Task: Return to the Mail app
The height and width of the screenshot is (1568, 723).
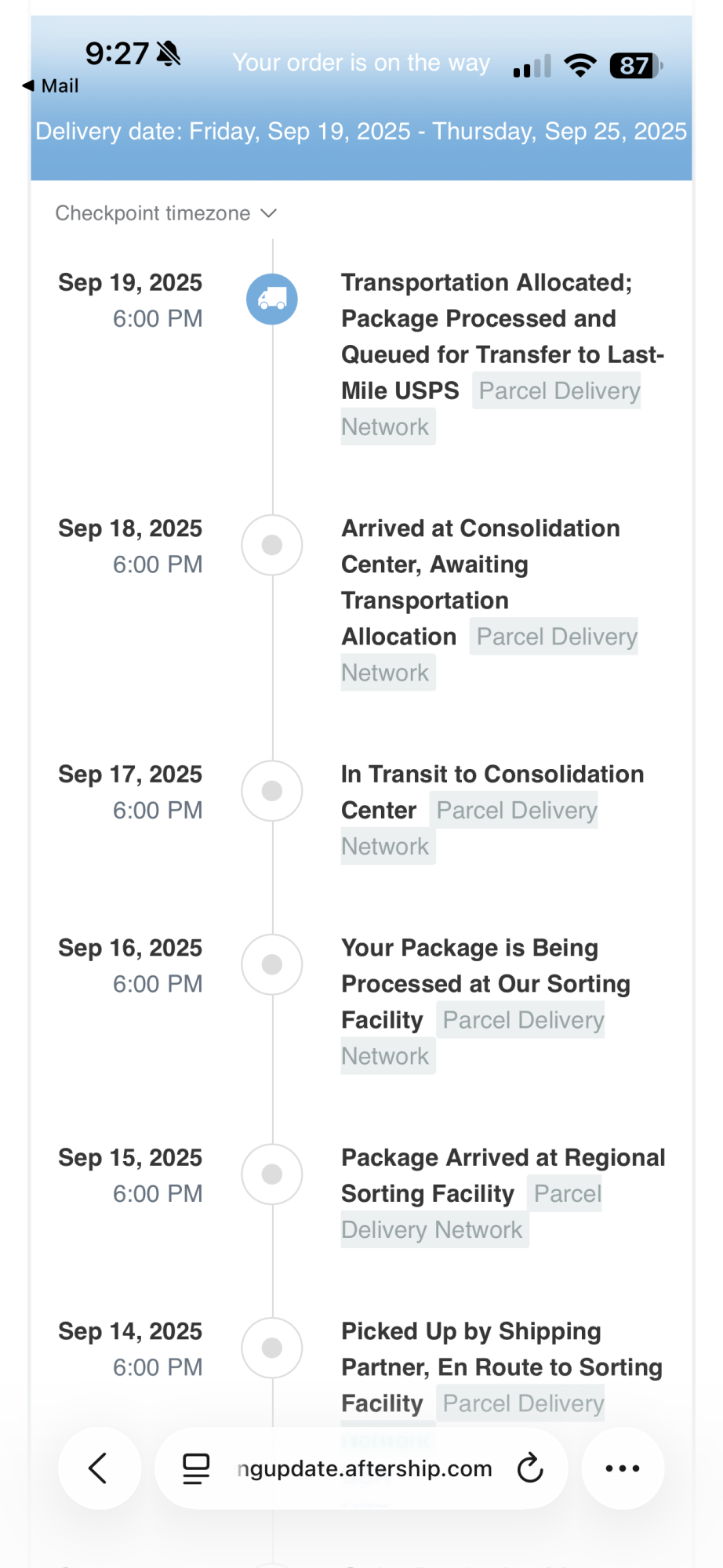Action: click(51, 85)
